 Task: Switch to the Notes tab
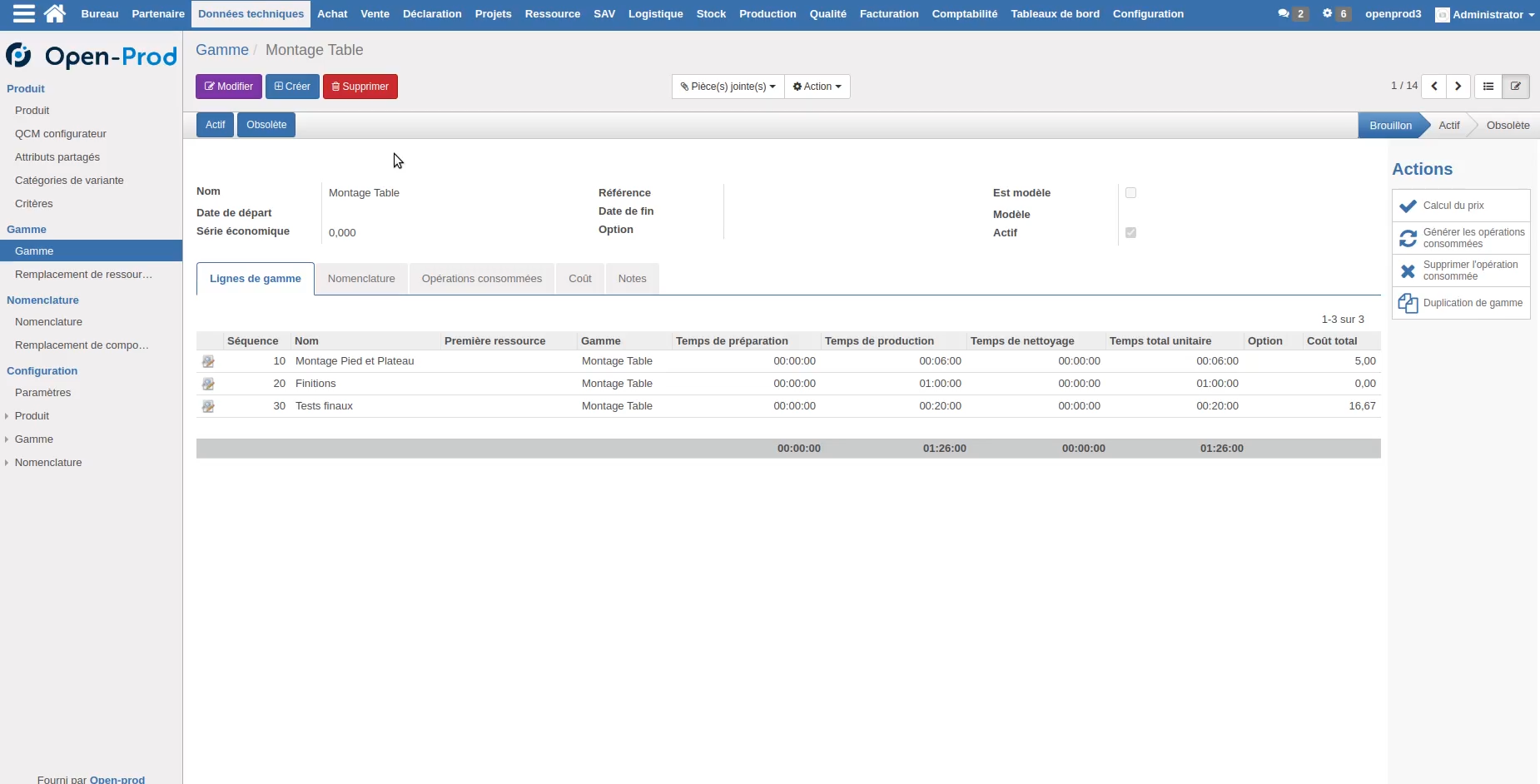pos(632,279)
